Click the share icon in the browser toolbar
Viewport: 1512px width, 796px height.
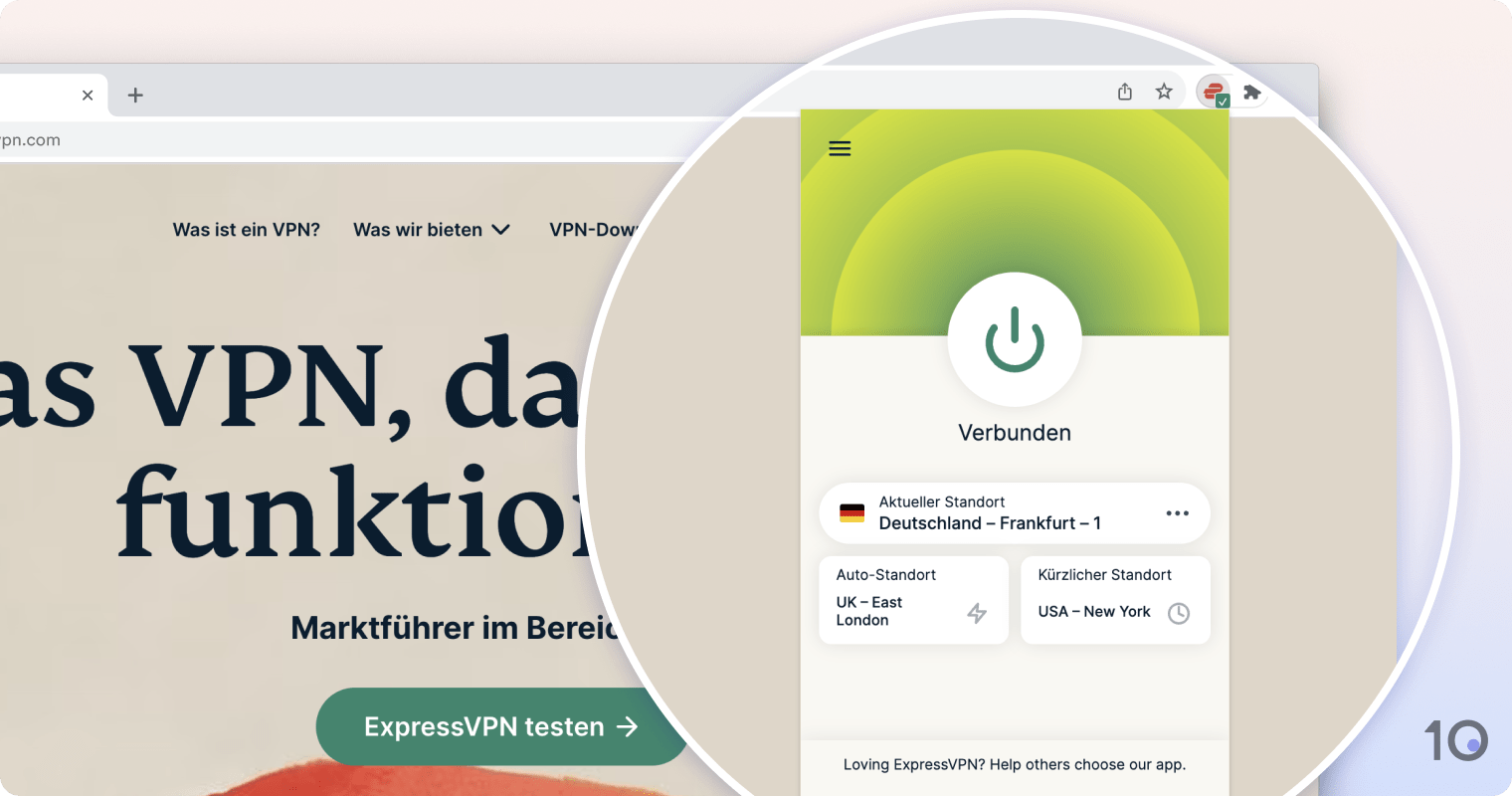coord(1125,91)
